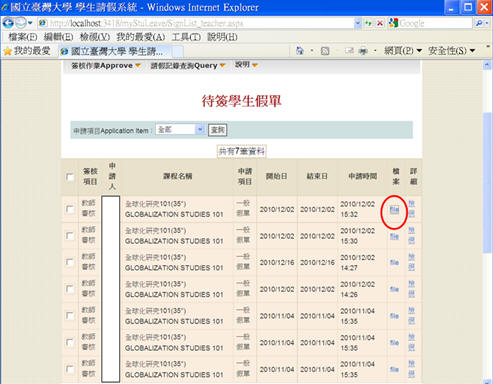Screen dimensions: 493x384
Task: Tick the select-all checkbox in table header
Action: (x=70, y=177)
